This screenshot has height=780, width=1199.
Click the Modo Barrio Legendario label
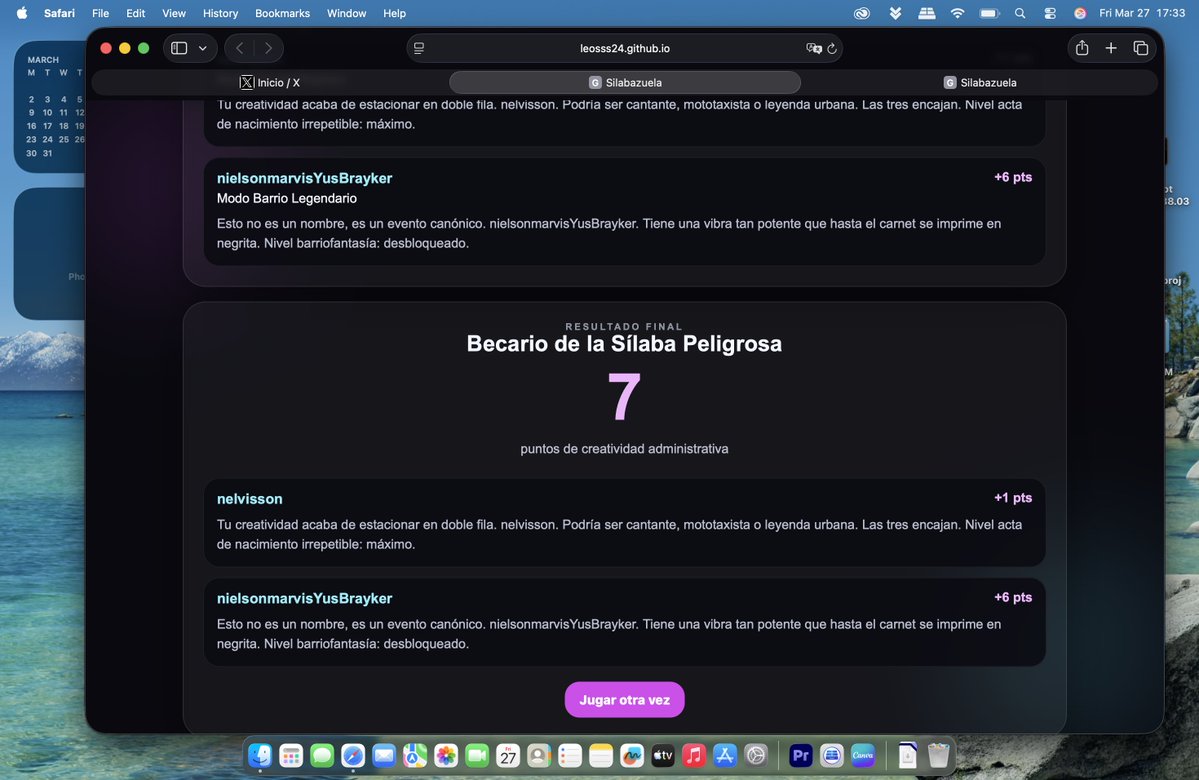coord(287,198)
